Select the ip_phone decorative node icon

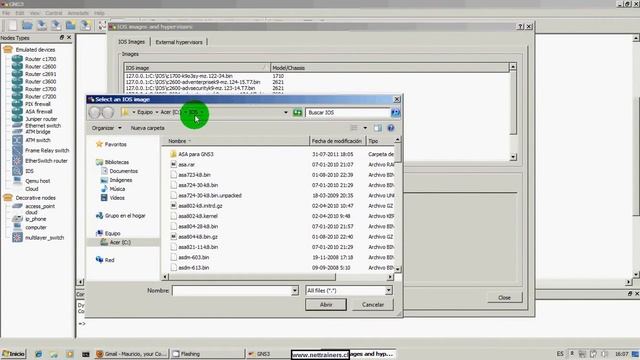point(17,219)
